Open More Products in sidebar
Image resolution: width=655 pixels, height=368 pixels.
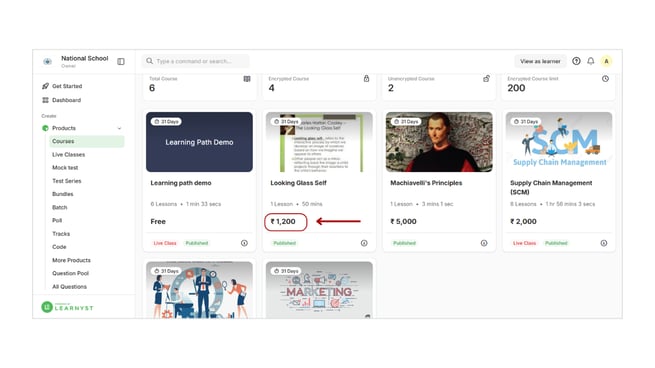(x=71, y=260)
